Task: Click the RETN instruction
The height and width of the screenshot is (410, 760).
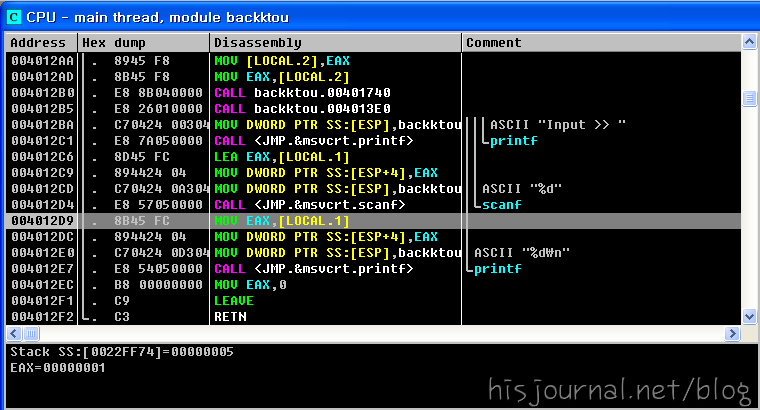Action: tap(230, 317)
